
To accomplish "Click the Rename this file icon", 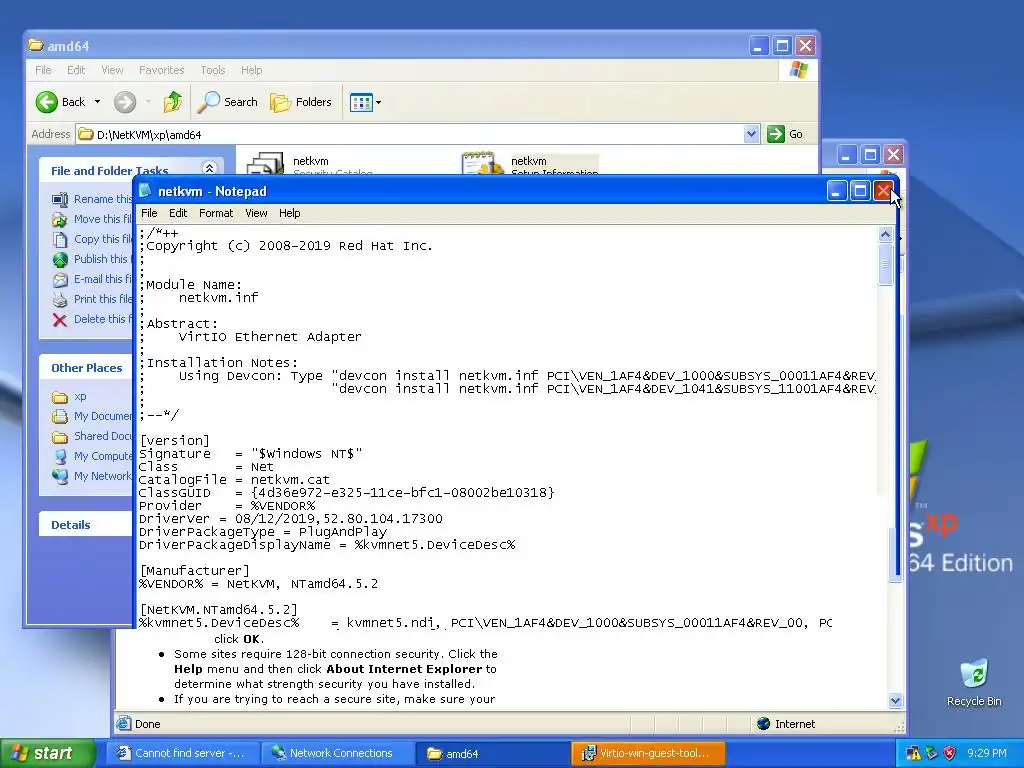I will pos(60,199).
